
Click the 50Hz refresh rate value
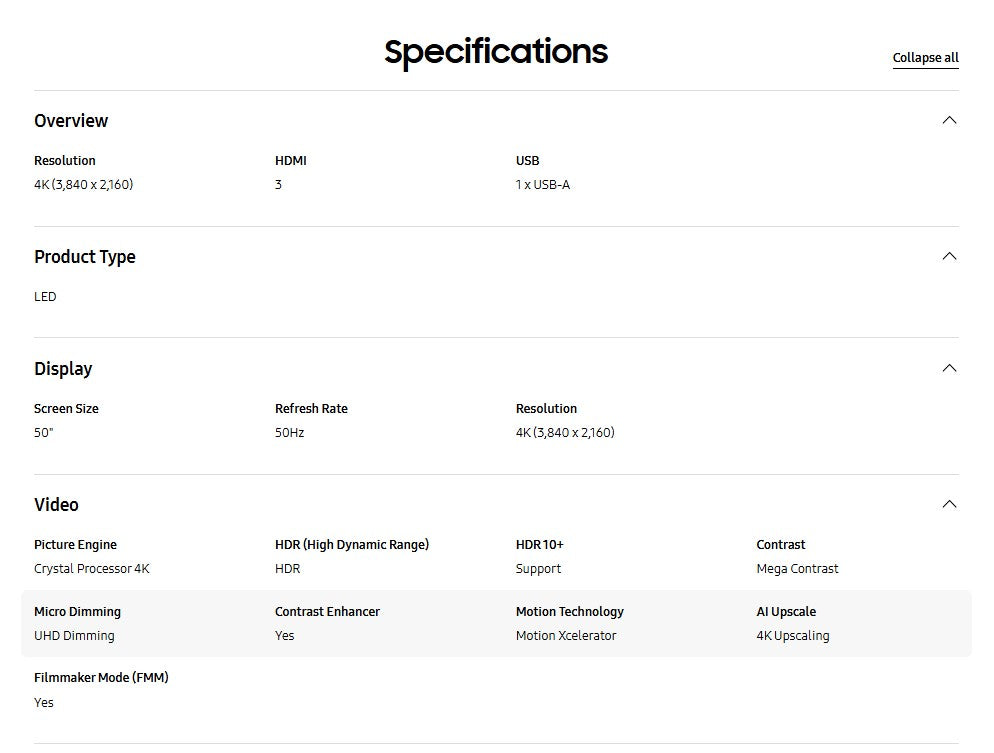(289, 433)
